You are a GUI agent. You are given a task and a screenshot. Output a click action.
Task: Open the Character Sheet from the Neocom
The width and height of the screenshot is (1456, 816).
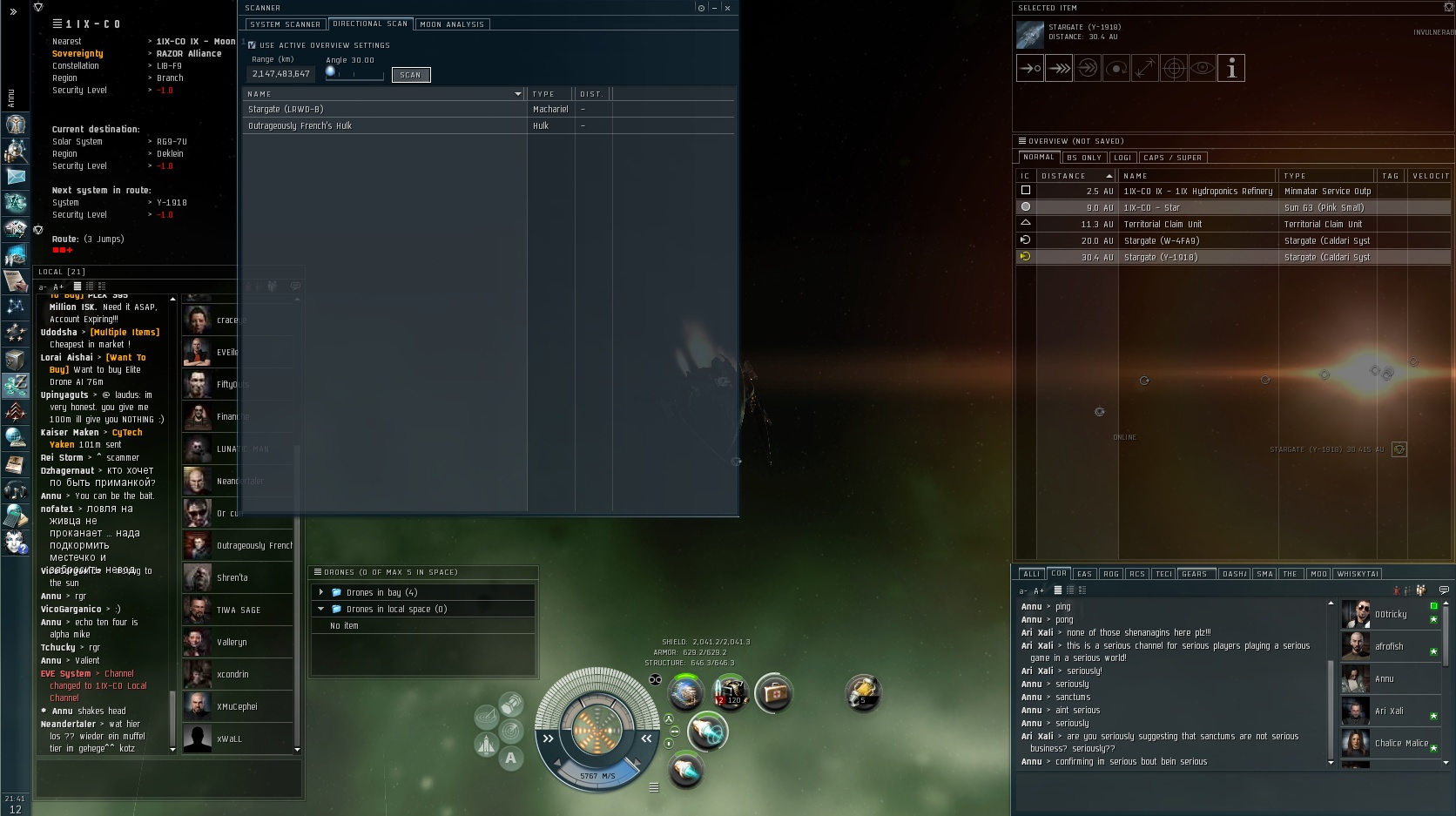click(16, 124)
